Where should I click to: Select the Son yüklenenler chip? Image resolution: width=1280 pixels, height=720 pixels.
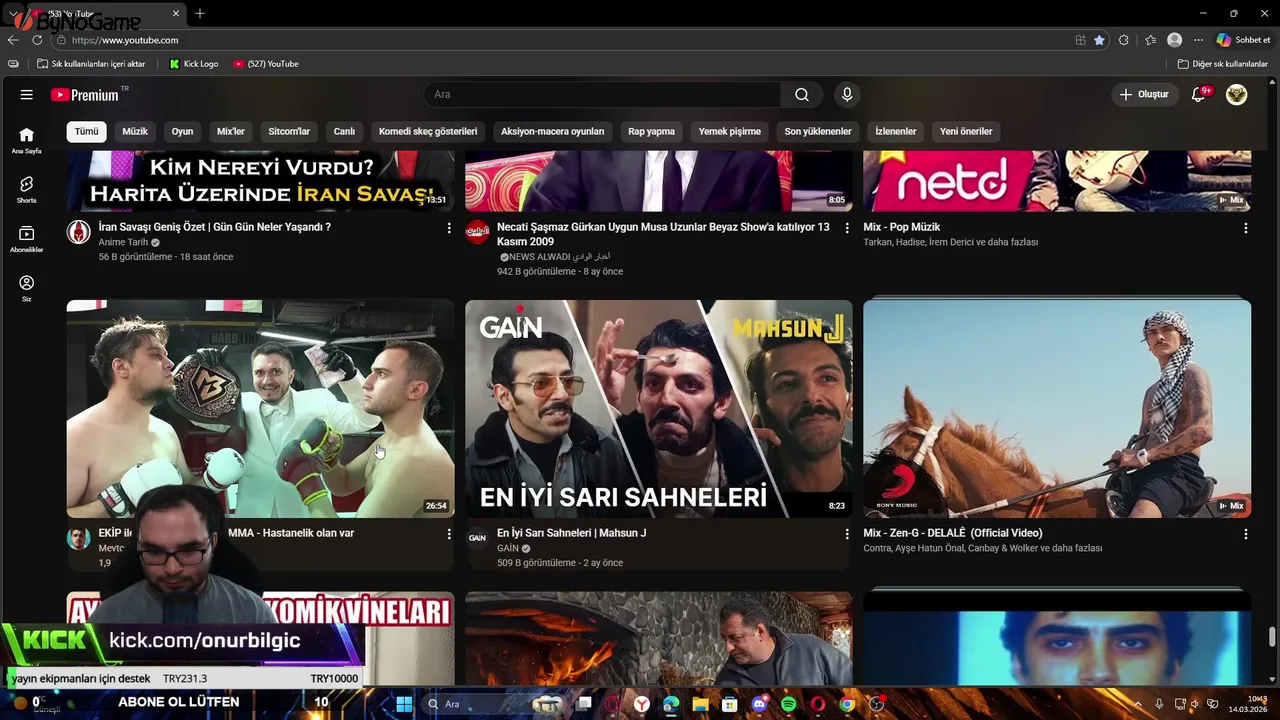818,131
